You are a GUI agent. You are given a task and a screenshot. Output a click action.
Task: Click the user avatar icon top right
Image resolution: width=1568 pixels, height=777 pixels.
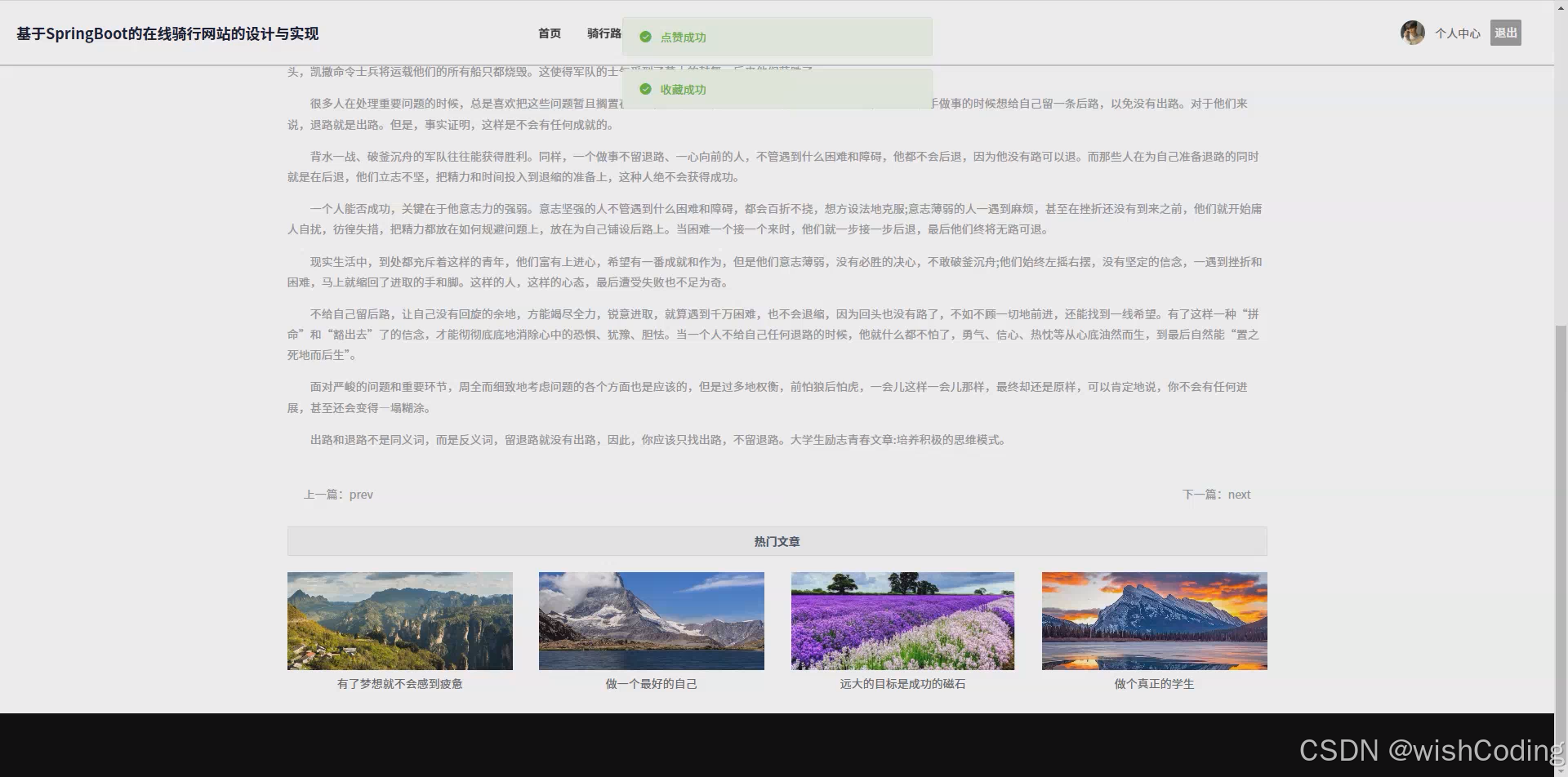click(x=1412, y=33)
